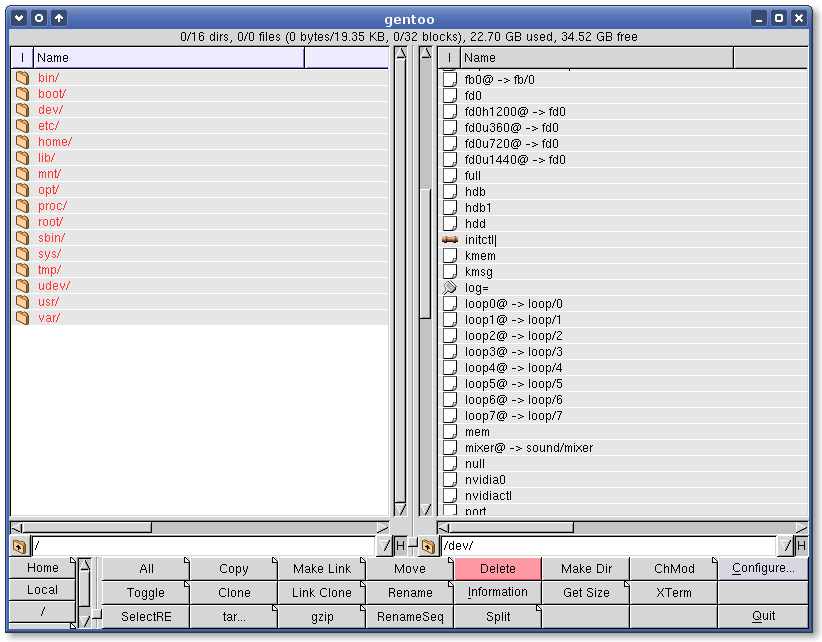Viewport: 822px width, 642px height.
Task: Select the tmp/ directory row
Action: [200, 269]
